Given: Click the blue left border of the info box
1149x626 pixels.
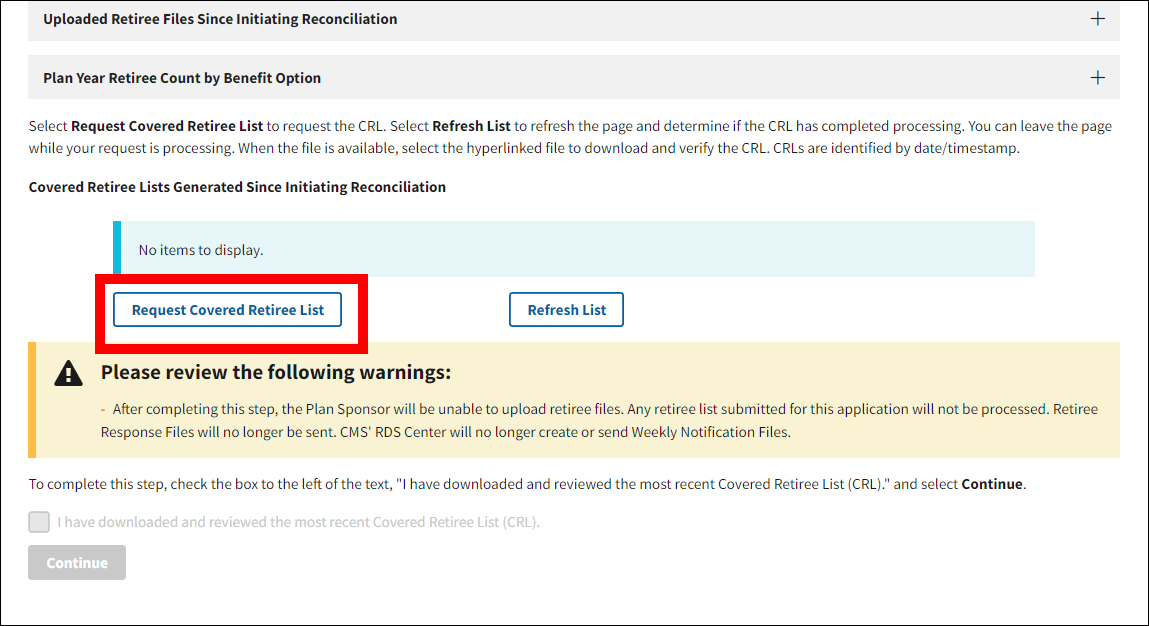Looking at the screenshot, I should (x=117, y=249).
